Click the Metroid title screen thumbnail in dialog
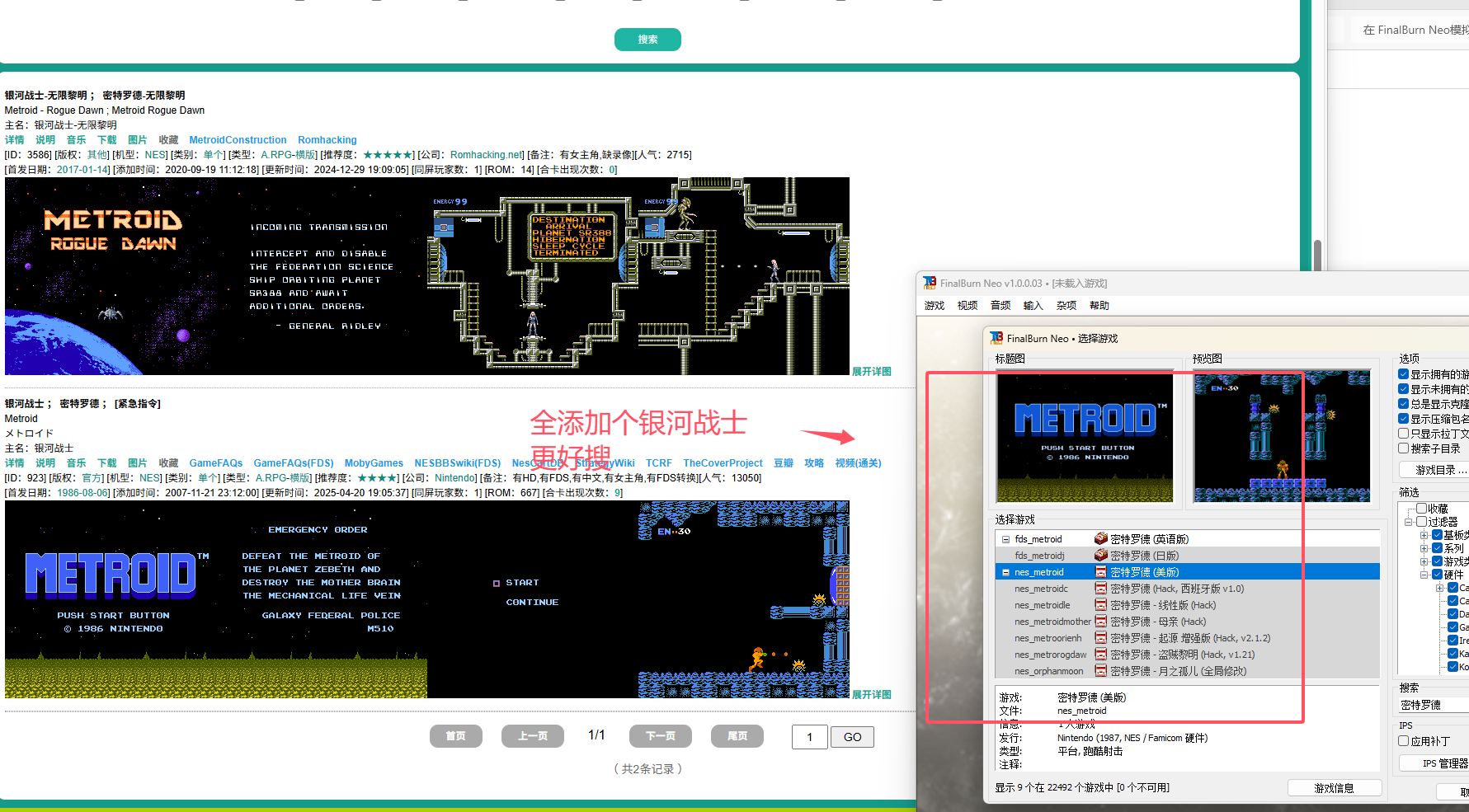The width and height of the screenshot is (1469, 812). pos(1085,437)
